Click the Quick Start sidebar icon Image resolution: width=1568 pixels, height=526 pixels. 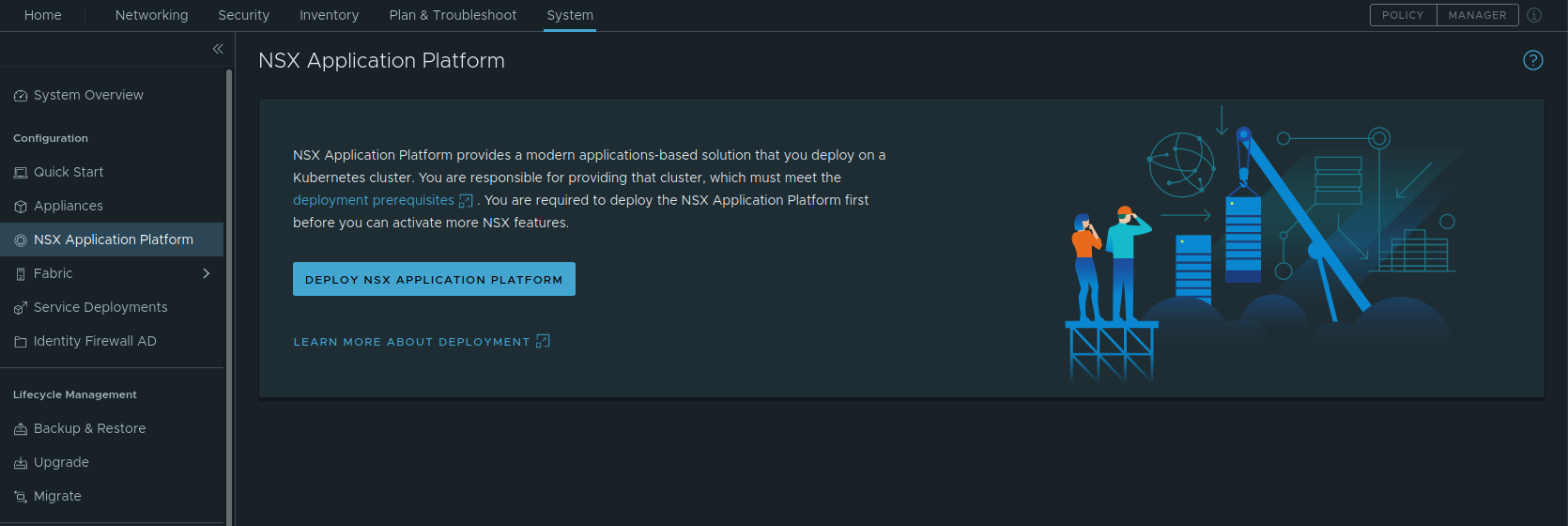point(21,173)
